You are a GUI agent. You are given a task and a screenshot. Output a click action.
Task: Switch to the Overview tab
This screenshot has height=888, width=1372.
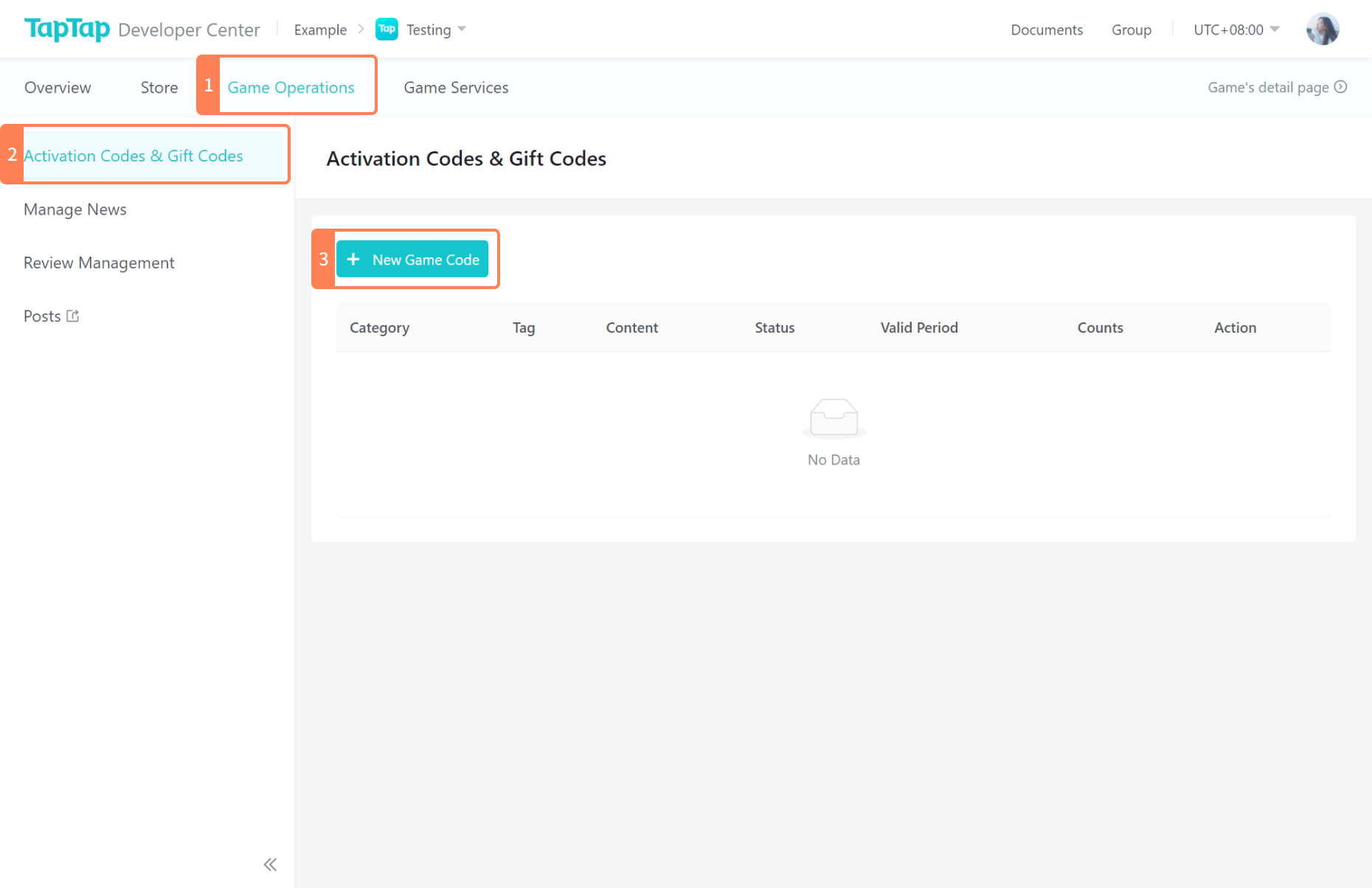[x=58, y=87]
